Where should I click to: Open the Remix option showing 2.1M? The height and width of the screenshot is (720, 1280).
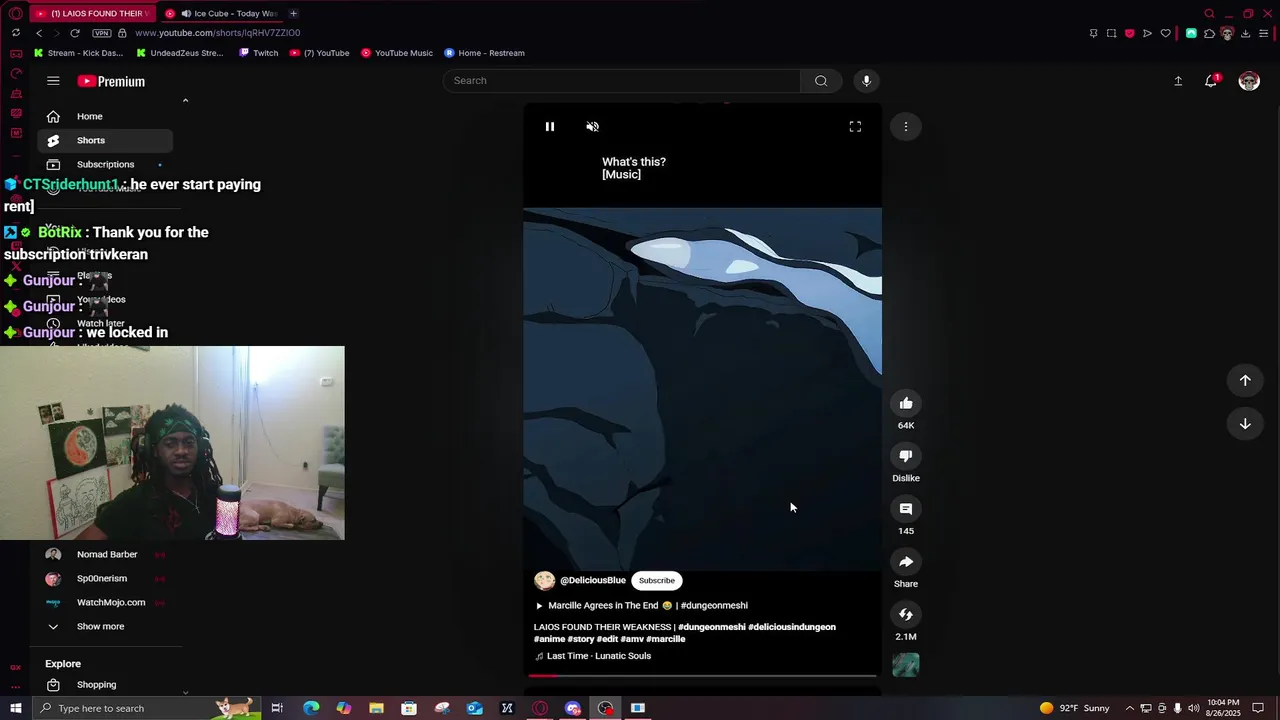(x=906, y=614)
